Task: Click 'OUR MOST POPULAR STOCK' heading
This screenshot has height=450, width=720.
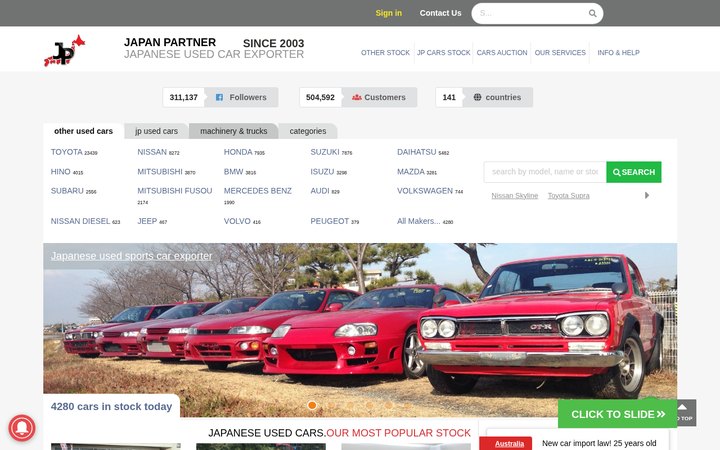Action: [398, 433]
